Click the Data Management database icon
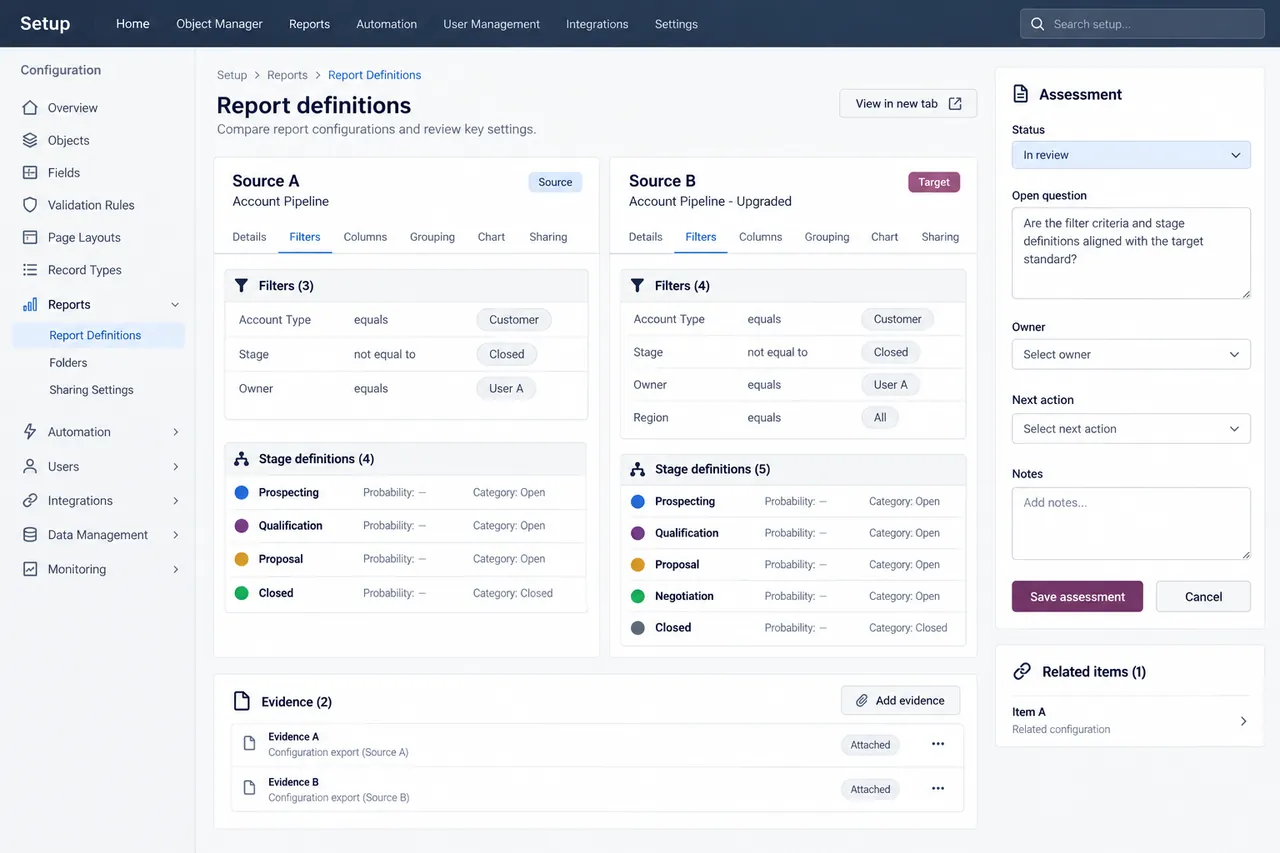1280x853 pixels. pos(30,535)
